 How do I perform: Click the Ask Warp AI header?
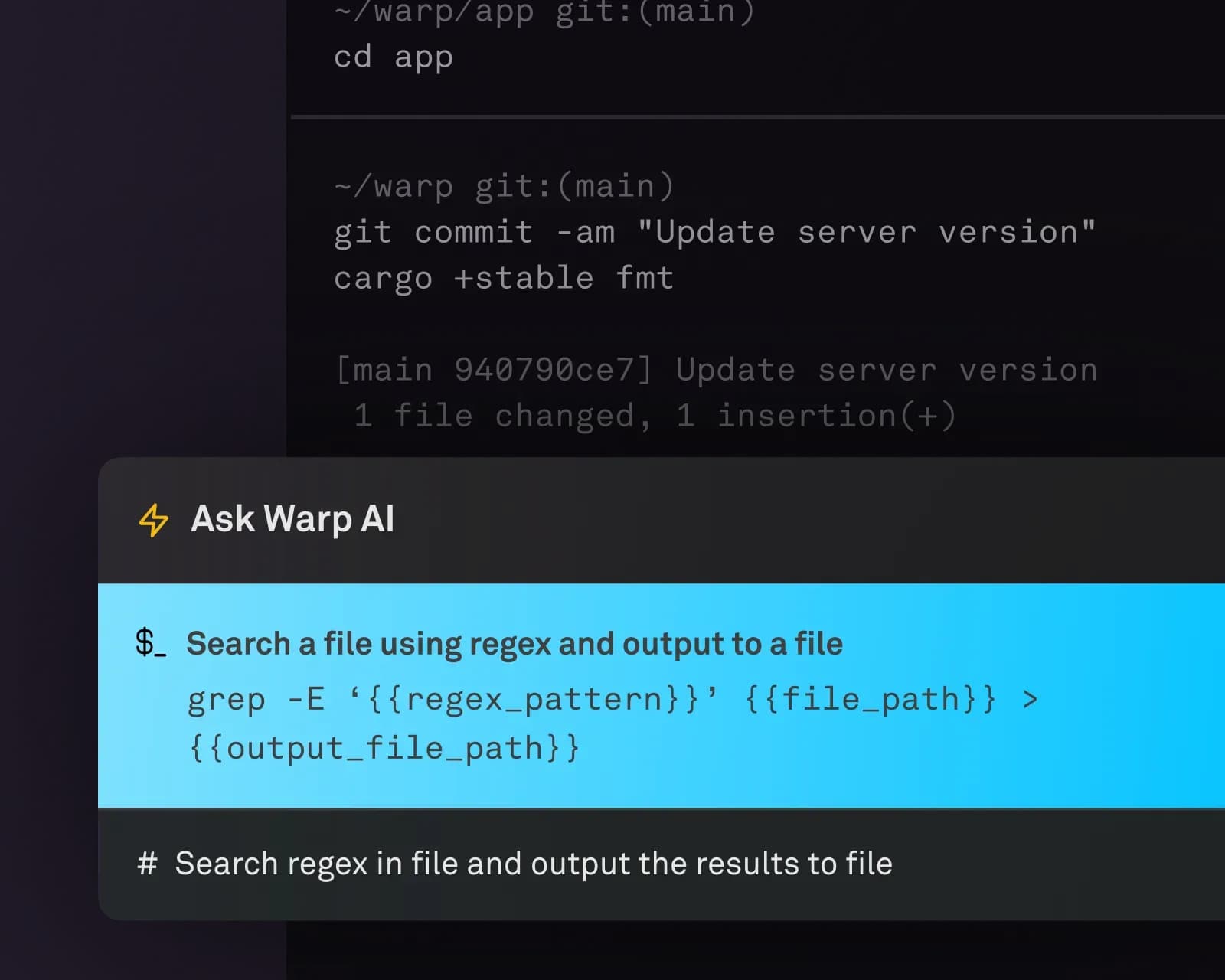(292, 519)
